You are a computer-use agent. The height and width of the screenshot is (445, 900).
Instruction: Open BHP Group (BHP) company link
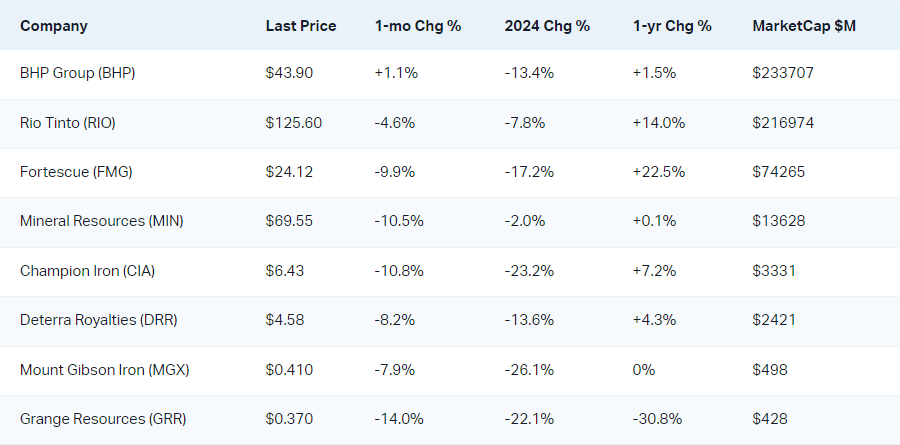tap(77, 73)
